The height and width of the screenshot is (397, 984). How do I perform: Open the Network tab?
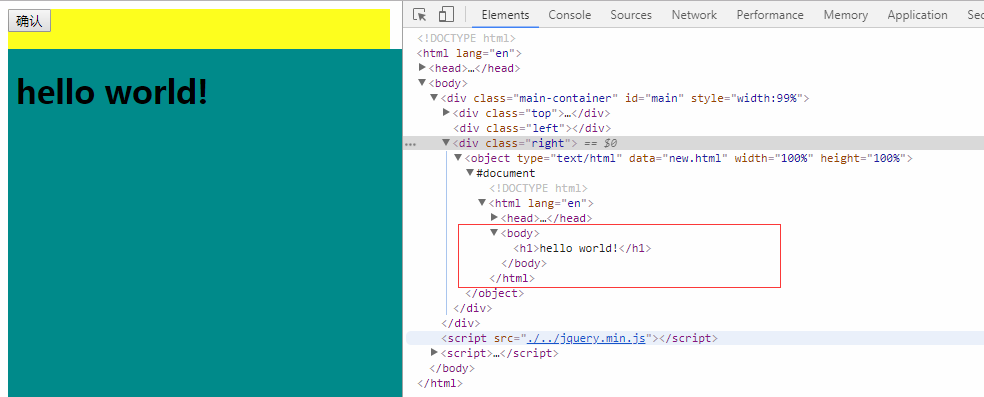(x=694, y=15)
